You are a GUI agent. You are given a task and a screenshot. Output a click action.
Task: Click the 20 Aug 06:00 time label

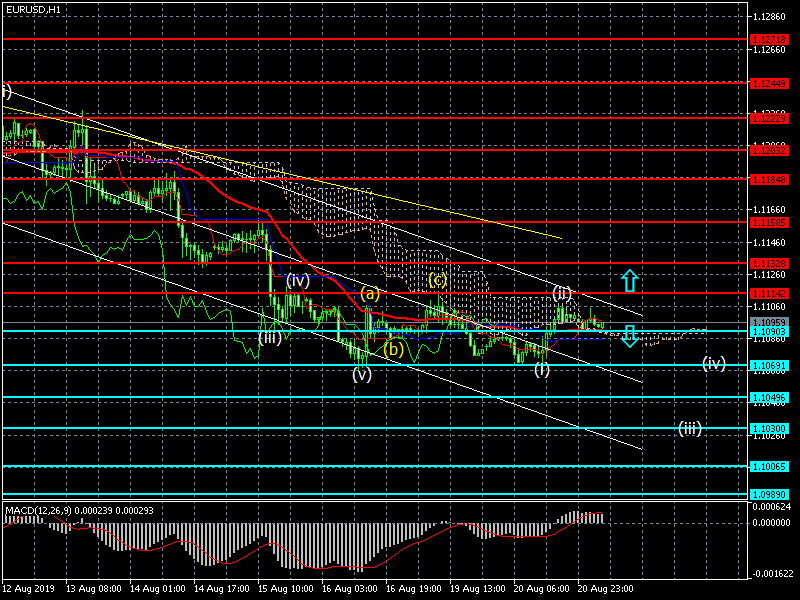click(x=542, y=589)
